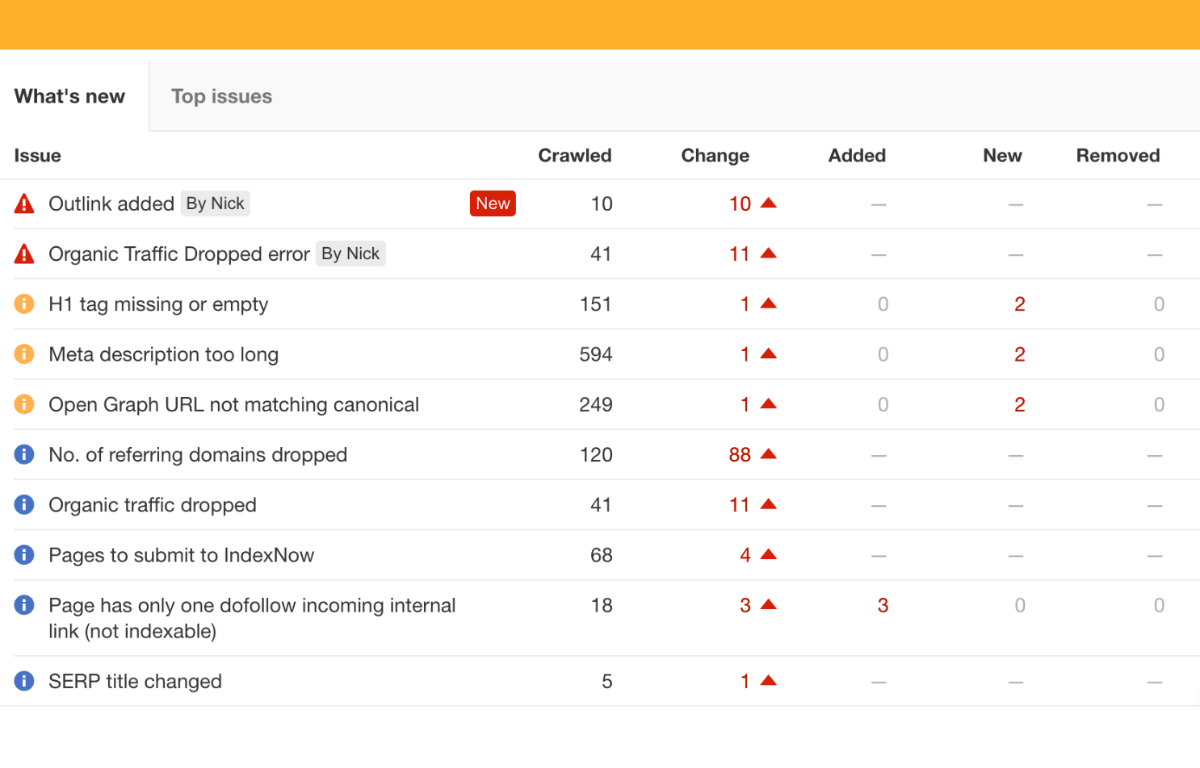Click red up-arrow in H1 tag missing row
The height and width of the screenshot is (768, 1200).
coord(768,303)
